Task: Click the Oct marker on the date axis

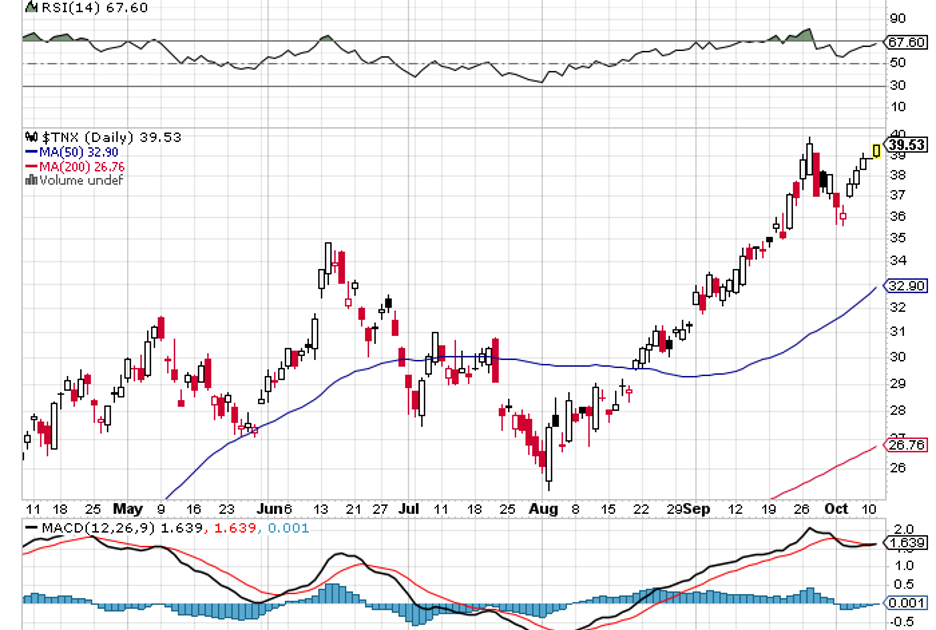Action: coord(835,508)
